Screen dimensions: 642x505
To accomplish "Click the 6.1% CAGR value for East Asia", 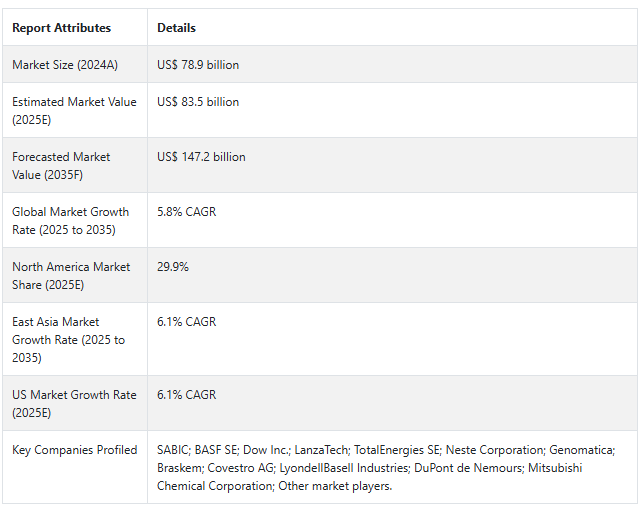I will coord(186,322).
